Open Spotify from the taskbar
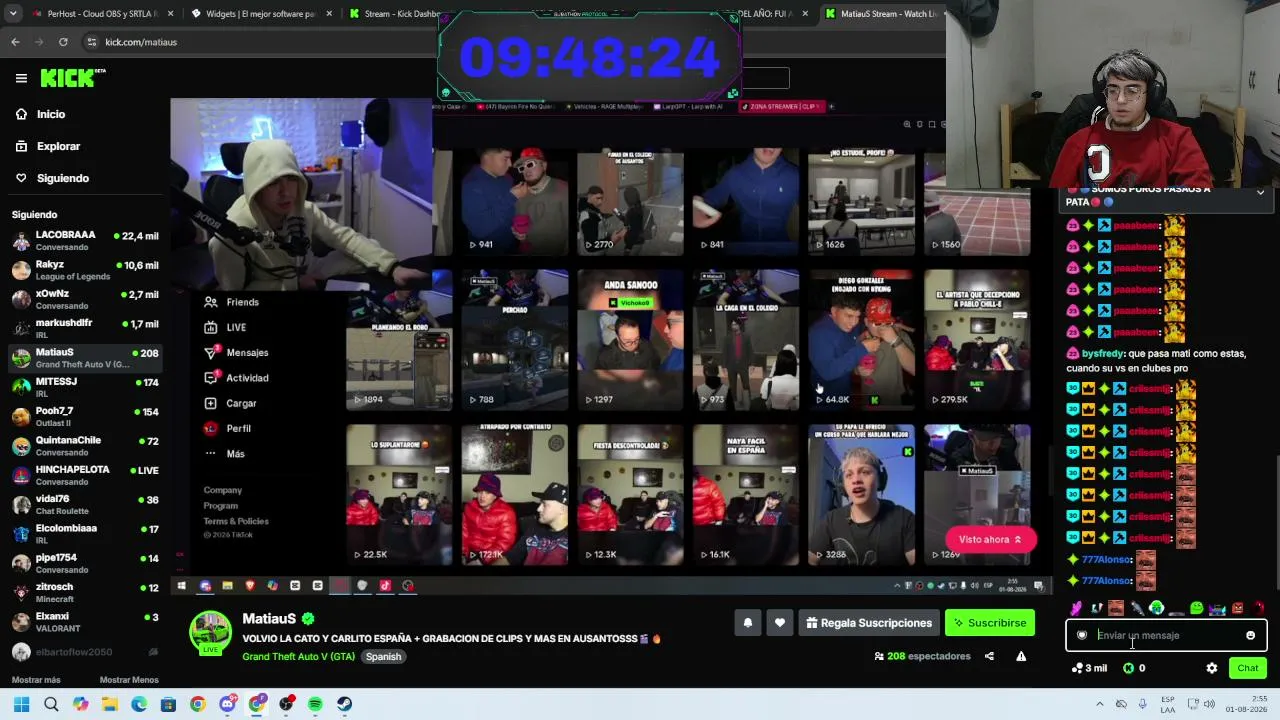The height and width of the screenshot is (720, 1280). (315, 704)
